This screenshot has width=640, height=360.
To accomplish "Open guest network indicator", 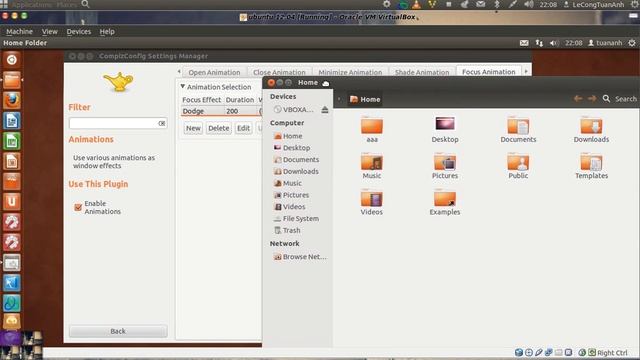I will (539, 43).
